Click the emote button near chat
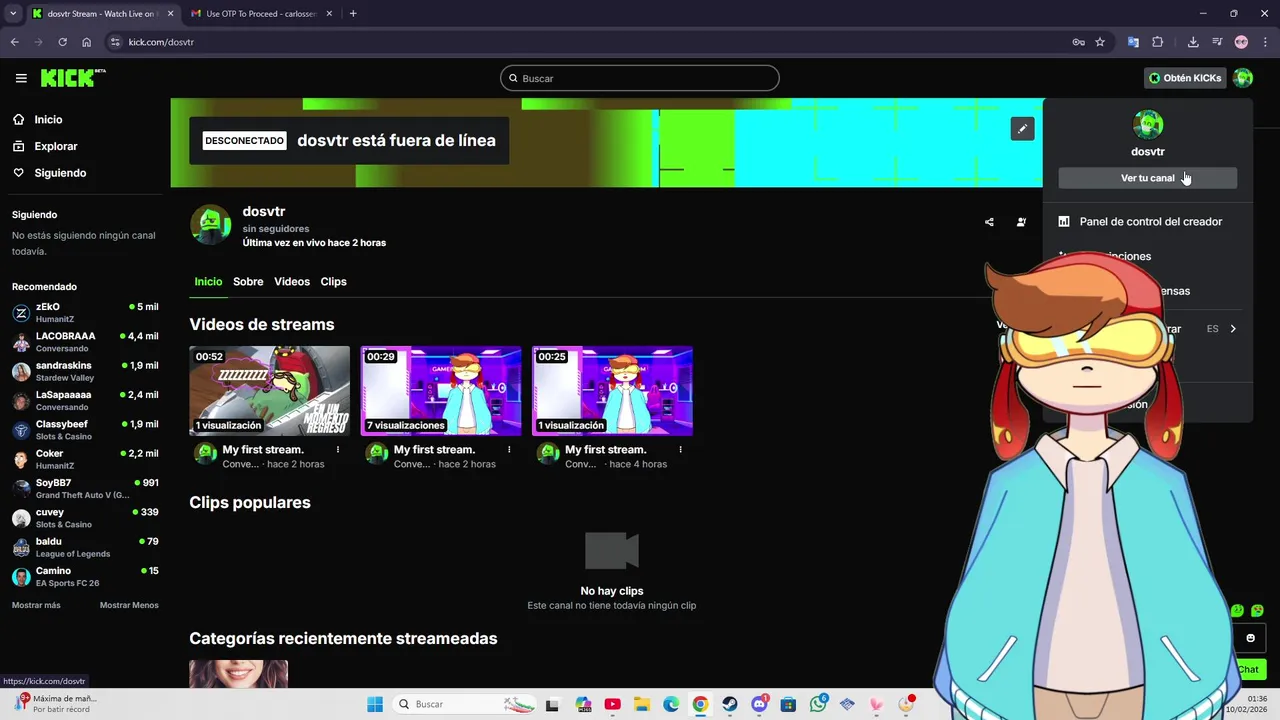Viewport: 1280px width, 720px height. pyautogui.click(x=1250, y=638)
